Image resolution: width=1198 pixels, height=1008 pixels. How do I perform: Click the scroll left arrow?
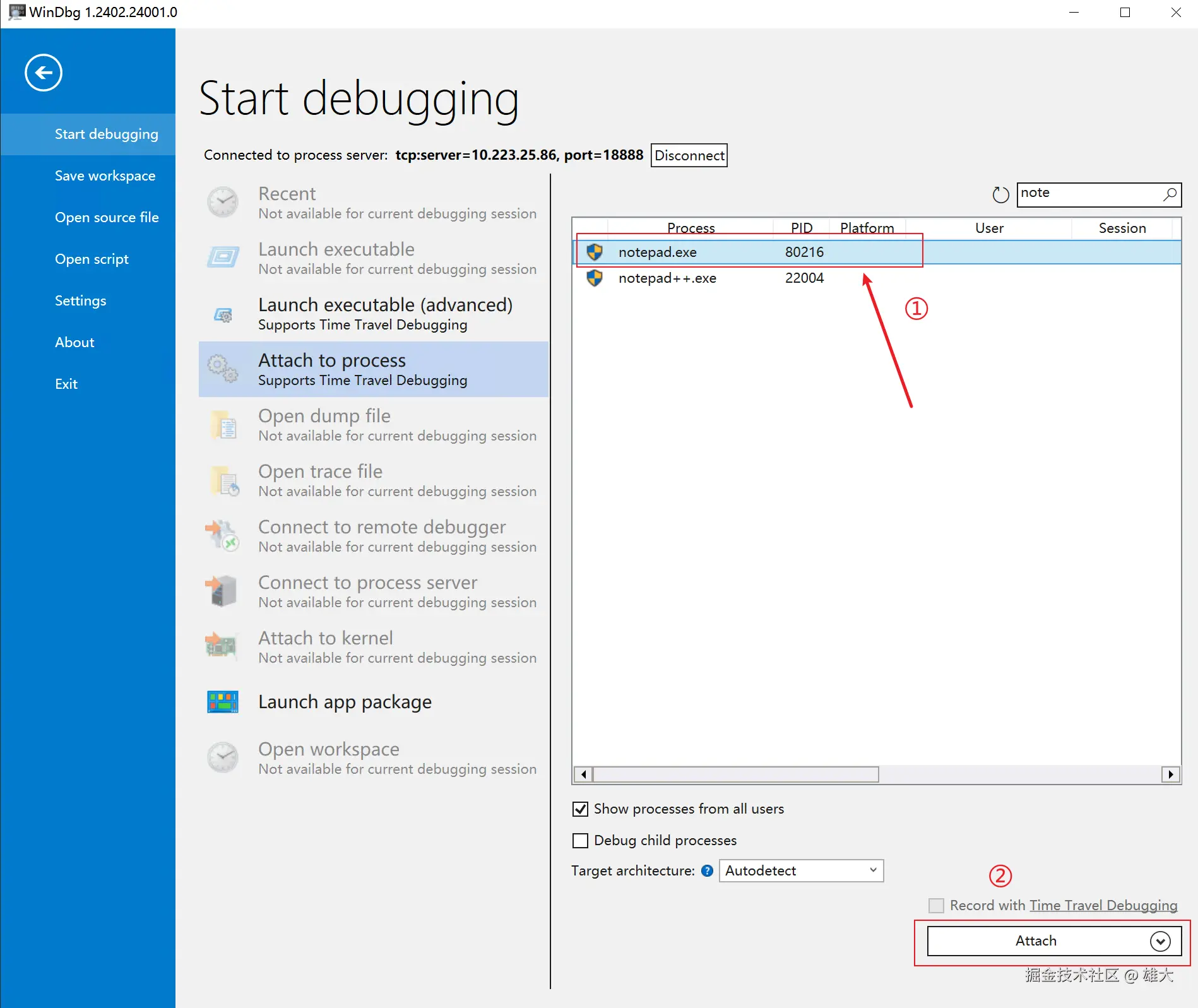tap(583, 774)
